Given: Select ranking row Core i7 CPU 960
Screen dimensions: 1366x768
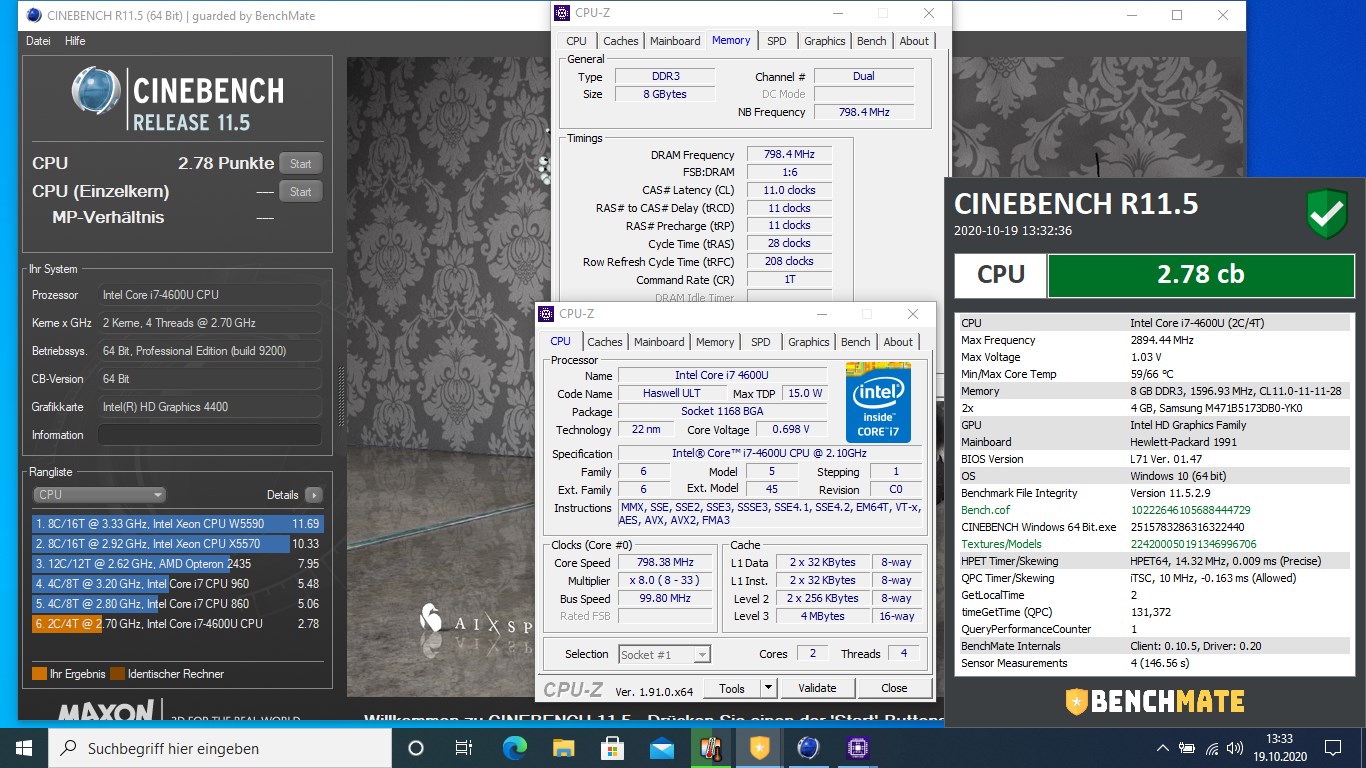Looking at the screenshot, I should (x=177, y=584).
